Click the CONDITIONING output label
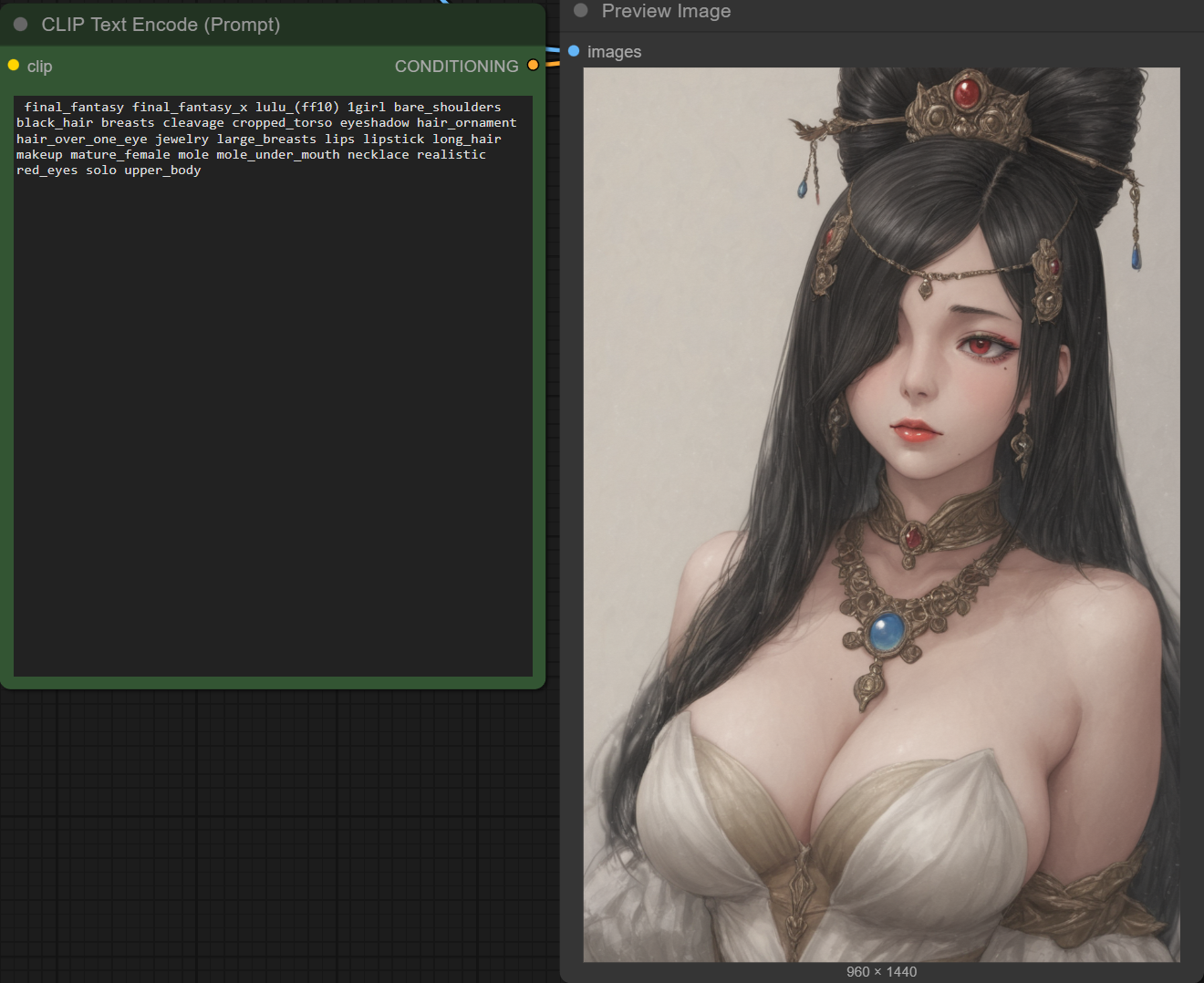The height and width of the screenshot is (983, 1204). click(456, 67)
